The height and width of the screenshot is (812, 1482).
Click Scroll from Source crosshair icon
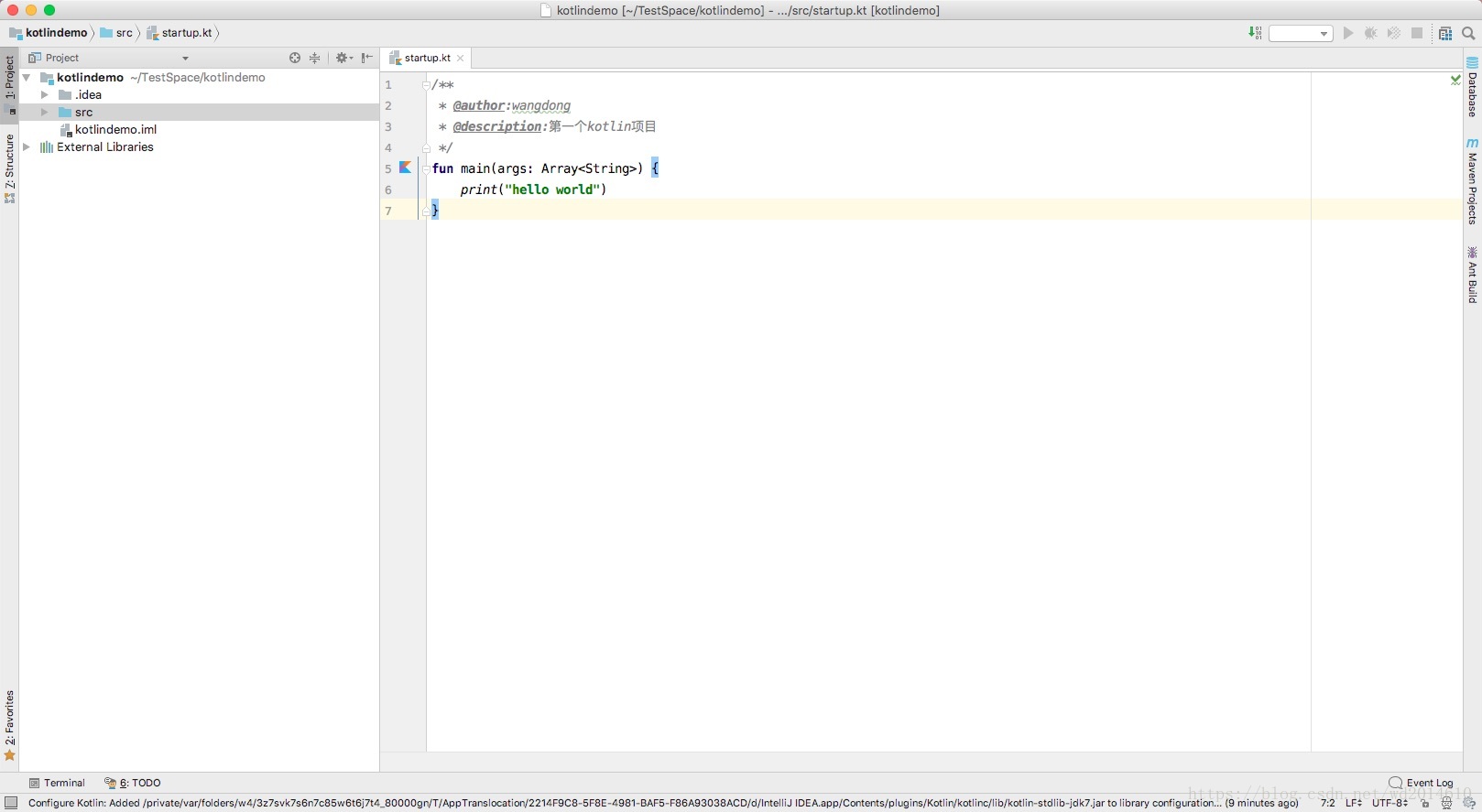[295, 58]
